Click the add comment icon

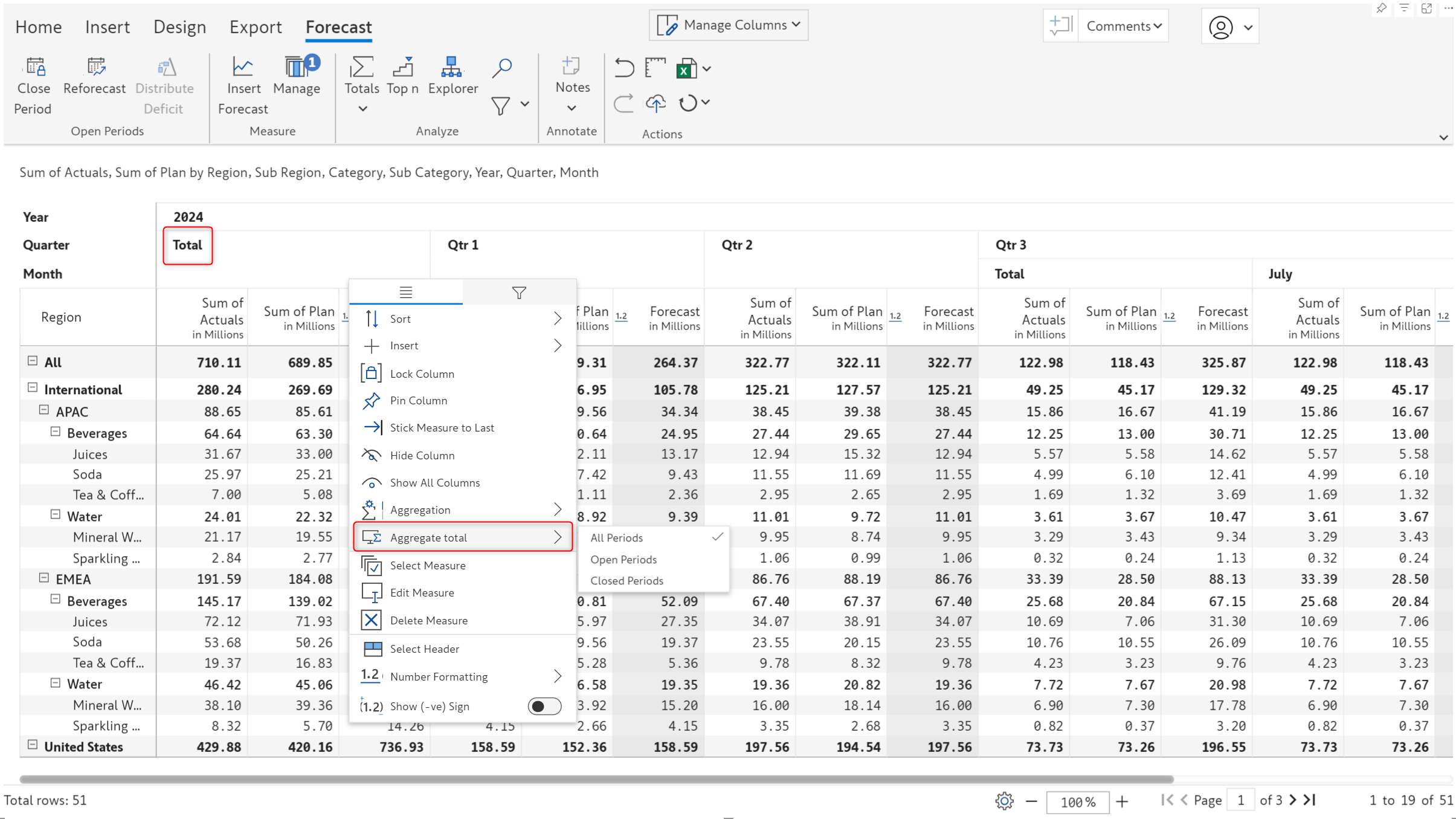coord(1060,25)
